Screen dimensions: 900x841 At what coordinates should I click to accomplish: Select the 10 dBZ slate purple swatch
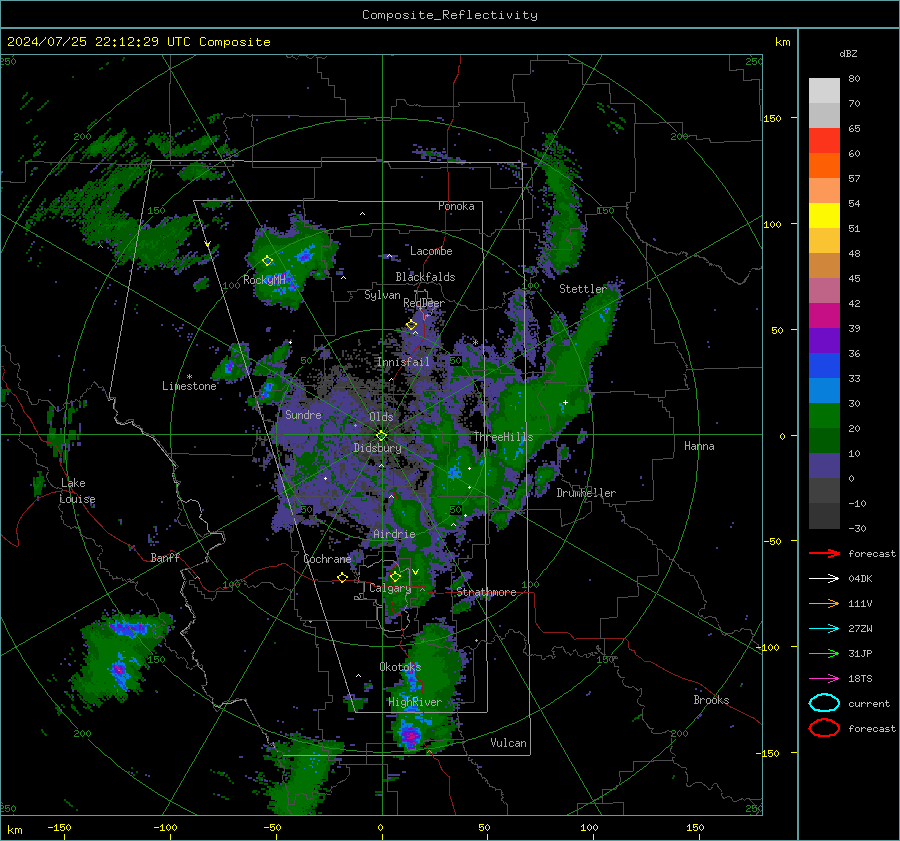click(x=824, y=466)
